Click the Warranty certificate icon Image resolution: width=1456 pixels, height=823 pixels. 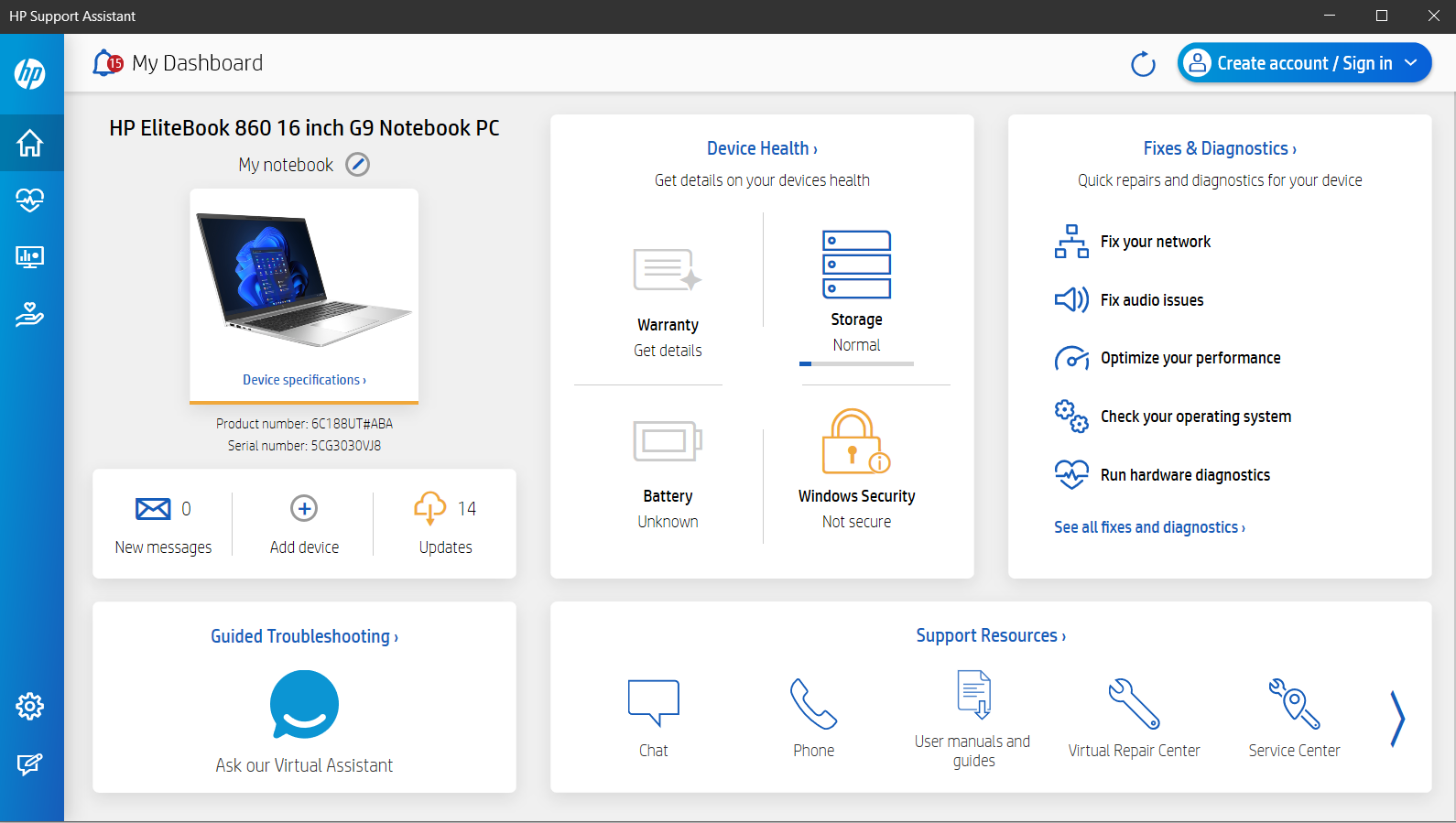[x=668, y=270]
